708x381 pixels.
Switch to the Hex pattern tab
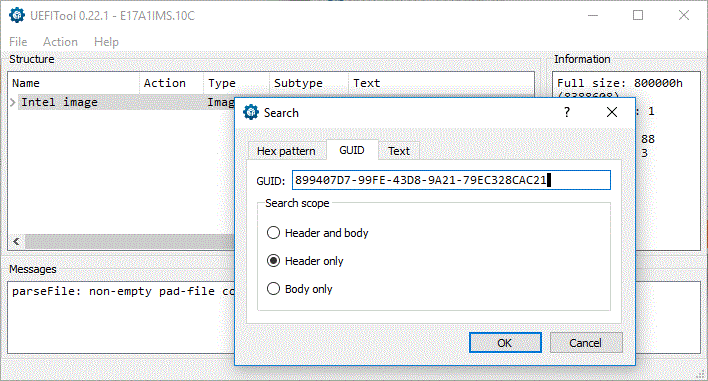pos(286,151)
